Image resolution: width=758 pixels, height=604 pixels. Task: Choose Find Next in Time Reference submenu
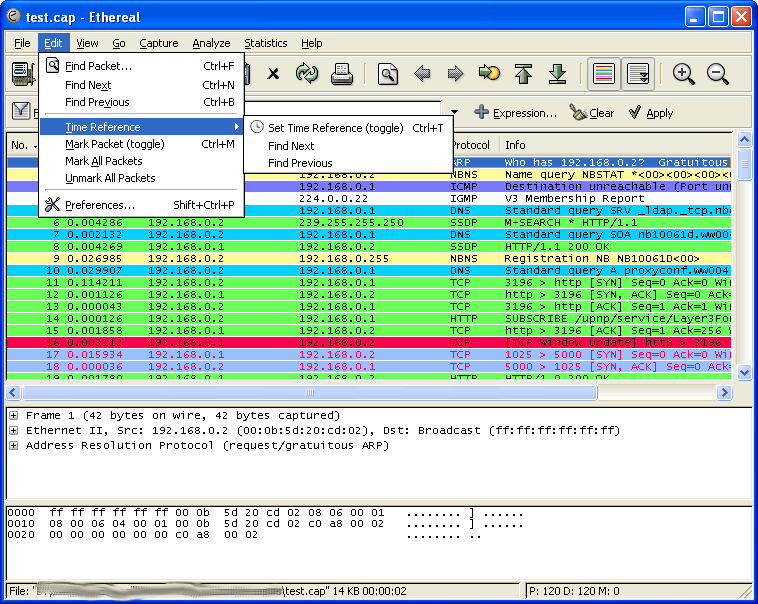coord(348,146)
